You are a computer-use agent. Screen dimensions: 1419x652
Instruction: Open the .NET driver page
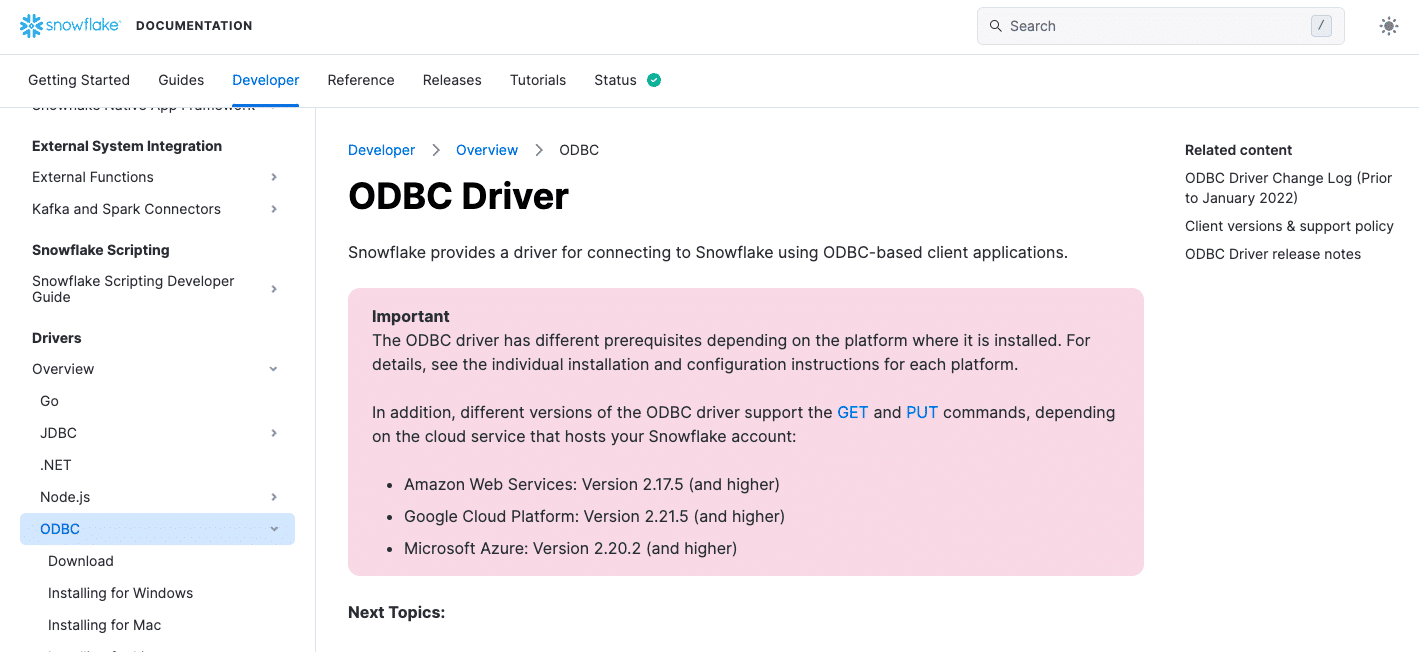pyautogui.click(x=56, y=465)
